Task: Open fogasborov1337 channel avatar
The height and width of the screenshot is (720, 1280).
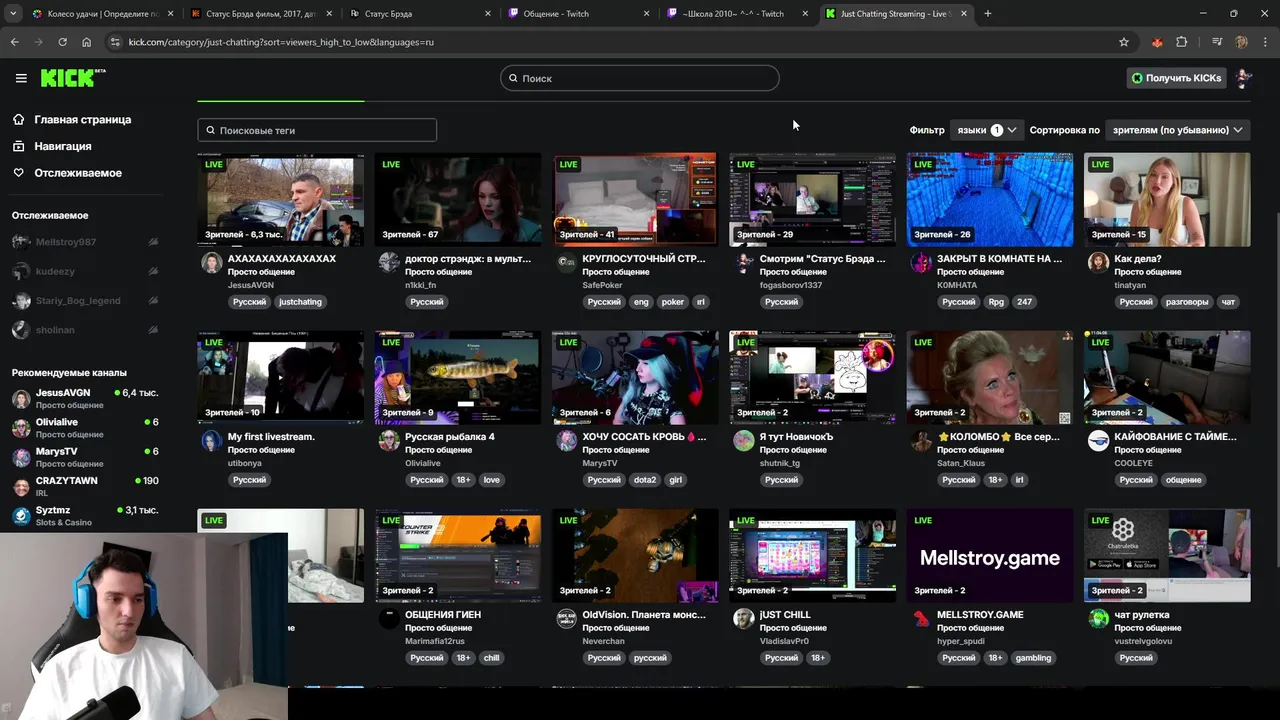Action: pyautogui.click(x=744, y=263)
